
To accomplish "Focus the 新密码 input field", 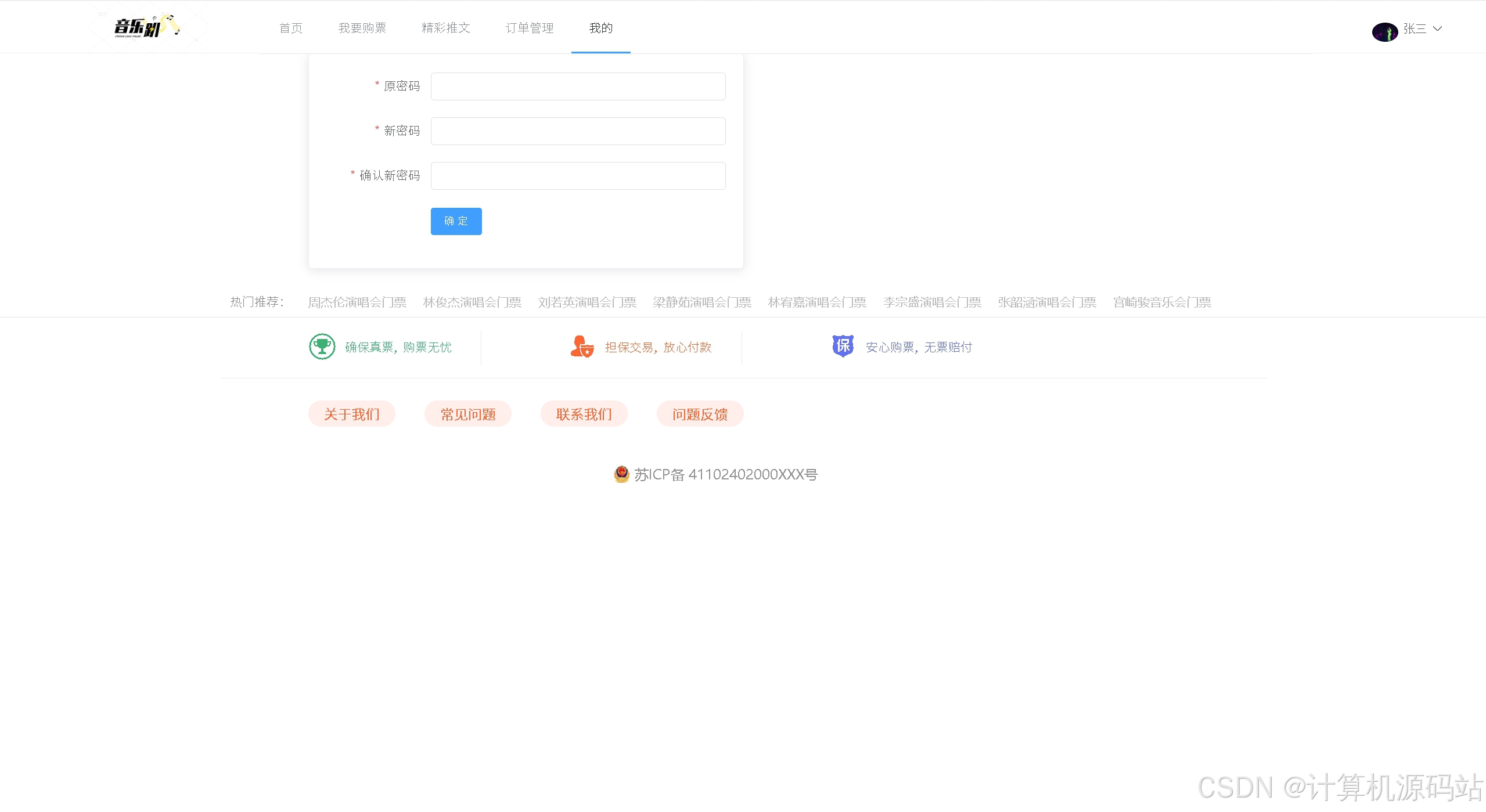I will point(578,131).
